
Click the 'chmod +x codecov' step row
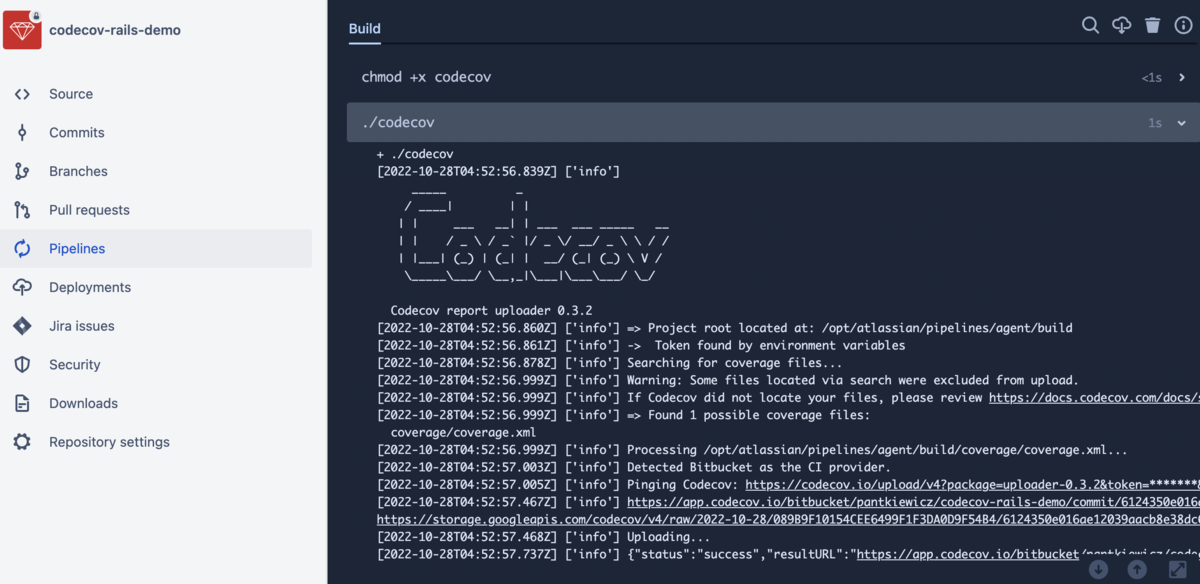[771, 77]
